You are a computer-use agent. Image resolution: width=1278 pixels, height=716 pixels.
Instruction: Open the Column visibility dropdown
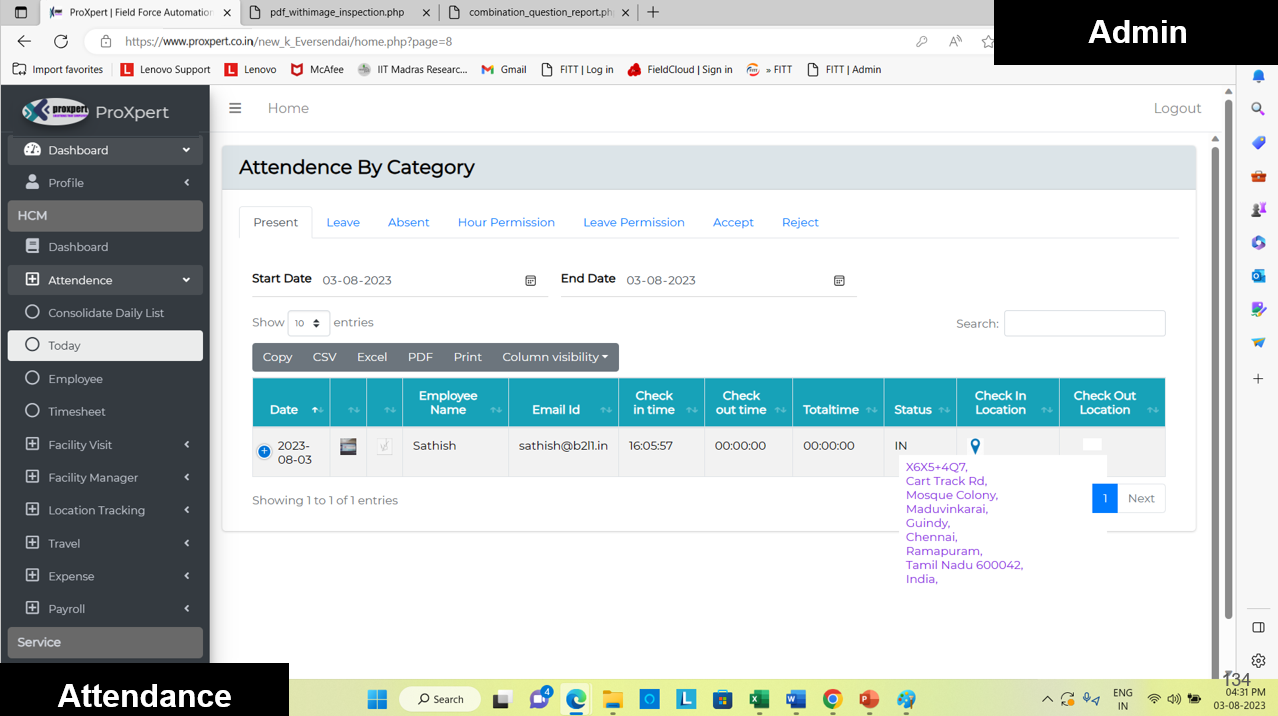tap(555, 357)
